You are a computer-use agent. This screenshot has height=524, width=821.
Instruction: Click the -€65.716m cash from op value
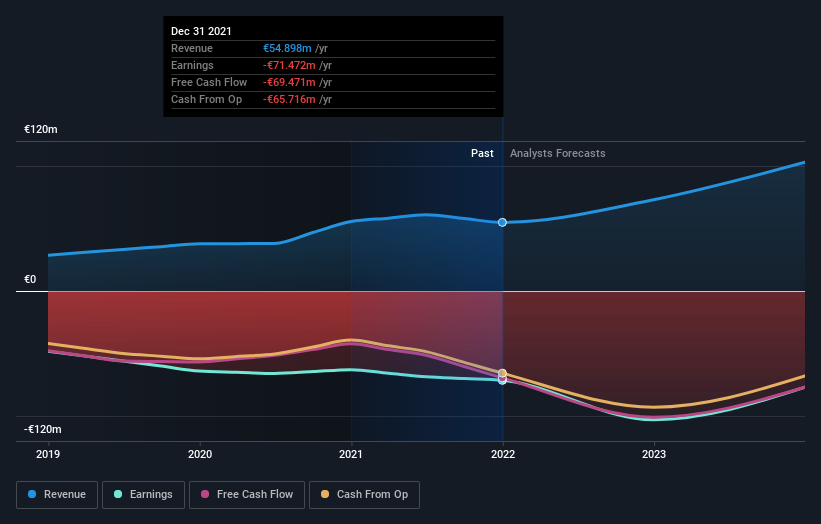289,99
